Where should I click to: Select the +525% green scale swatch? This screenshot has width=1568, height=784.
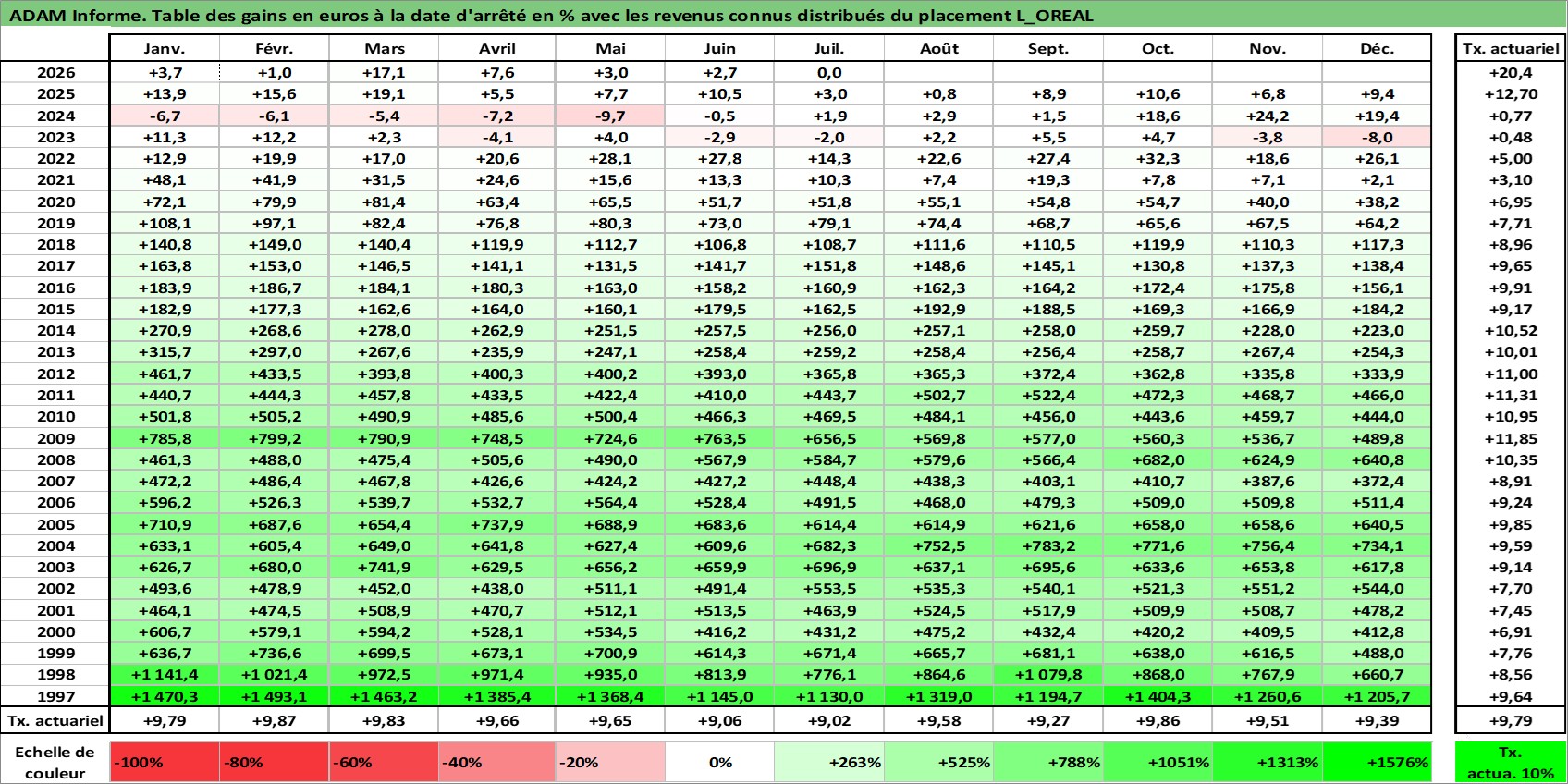click(x=939, y=762)
